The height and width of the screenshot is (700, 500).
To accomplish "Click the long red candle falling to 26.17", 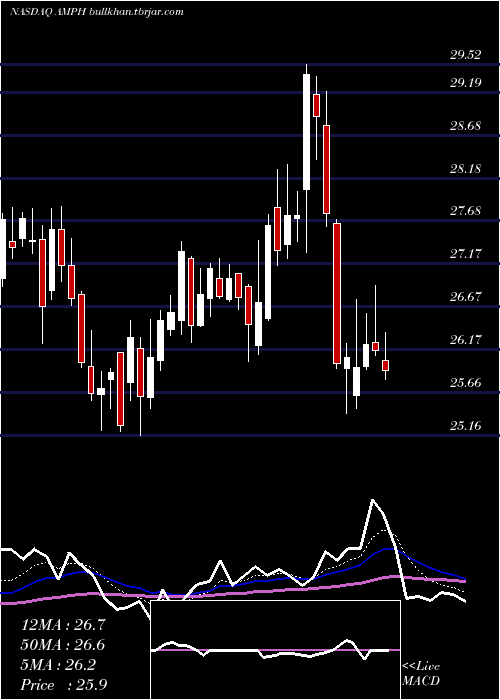I will point(337,293).
